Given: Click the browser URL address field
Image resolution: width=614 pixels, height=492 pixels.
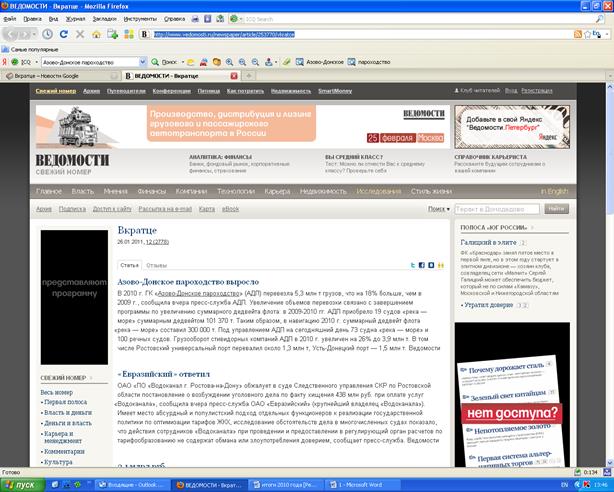Looking at the screenshot, I should tap(362, 34).
